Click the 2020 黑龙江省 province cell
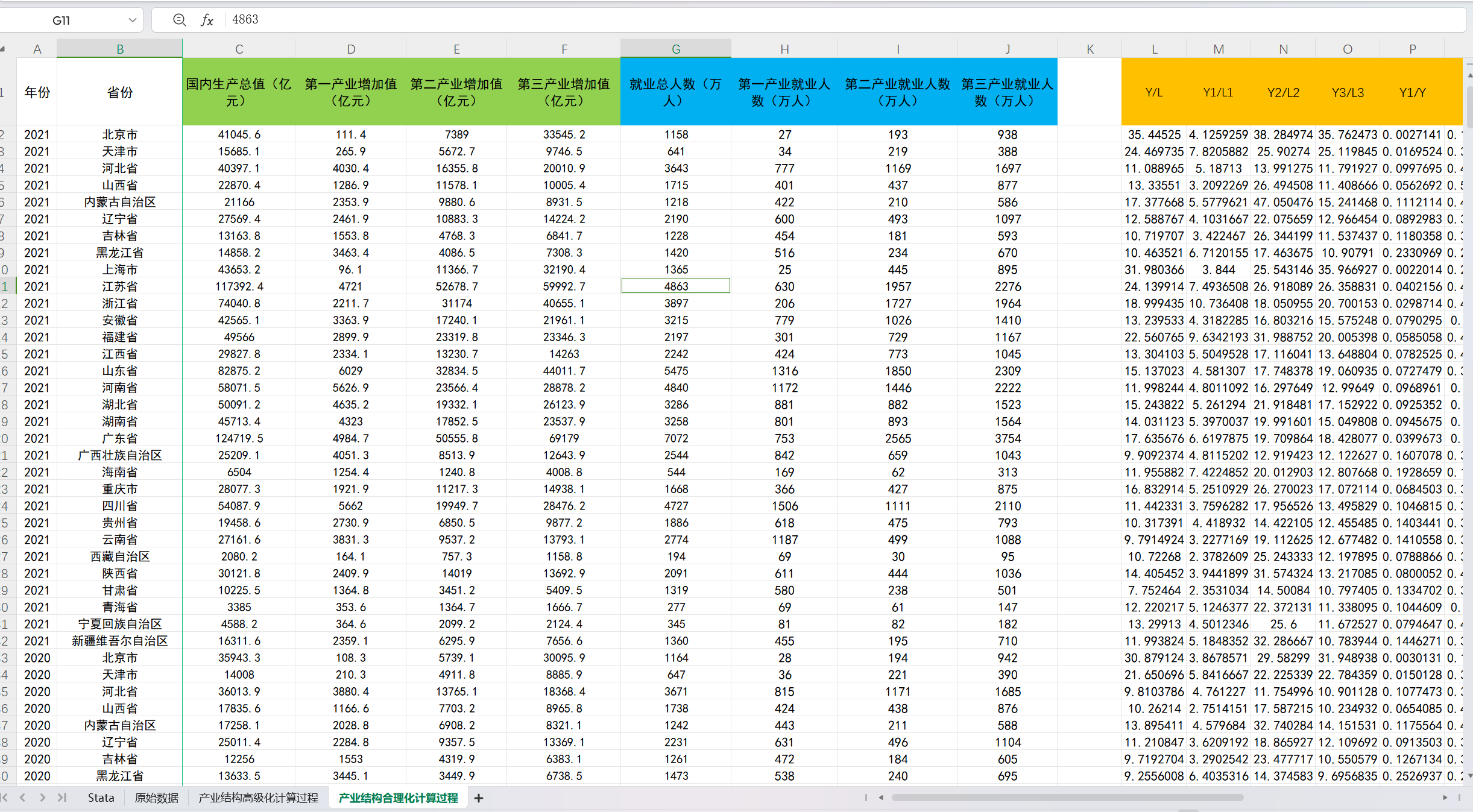The height and width of the screenshot is (812, 1473). coord(119,776)
